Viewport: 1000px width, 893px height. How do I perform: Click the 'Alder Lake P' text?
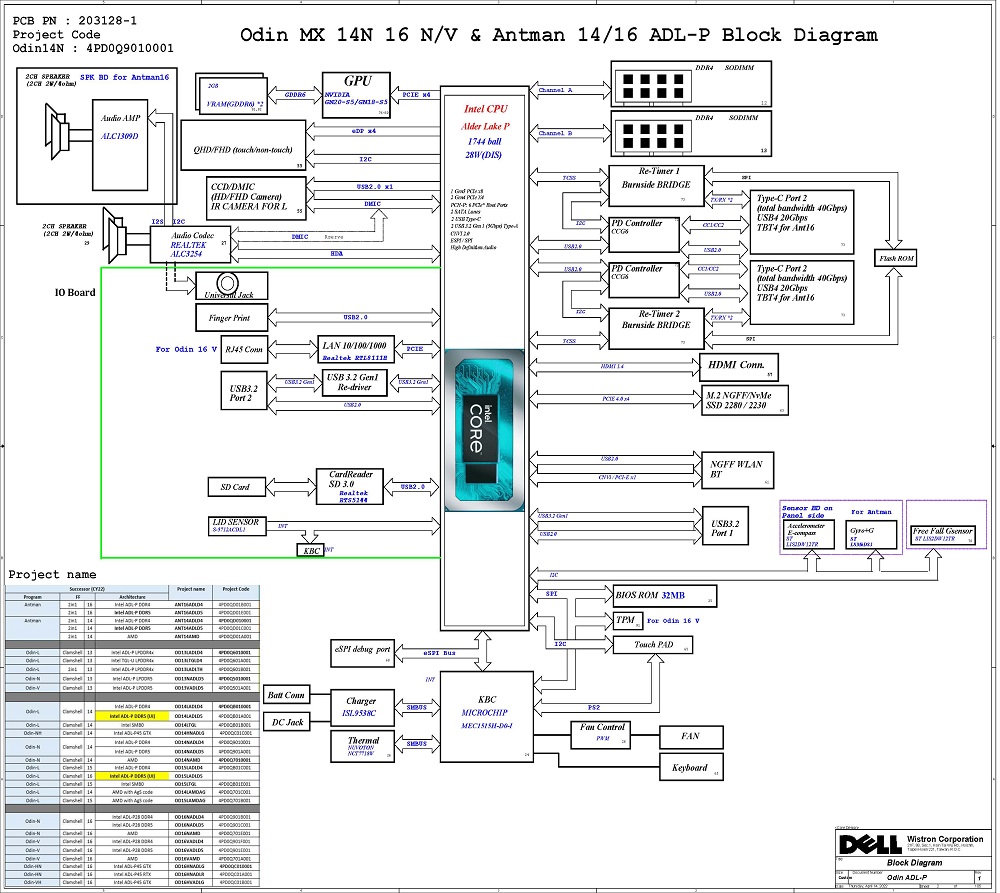[x=485, y=126]
